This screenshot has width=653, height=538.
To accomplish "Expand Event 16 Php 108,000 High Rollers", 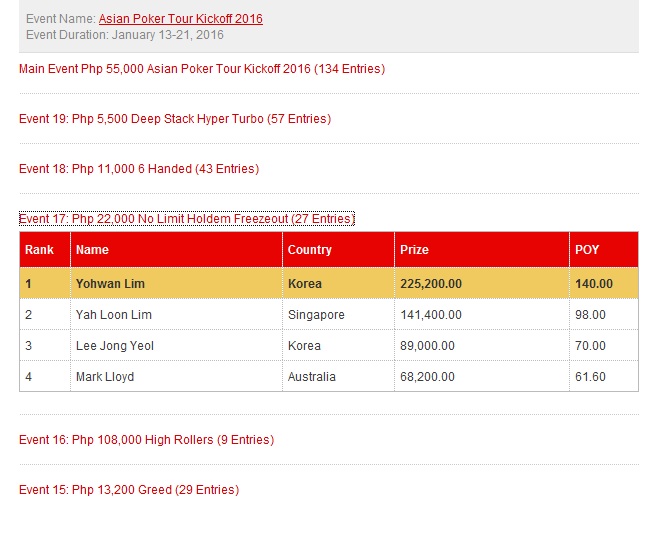I will tap(146, 440).
